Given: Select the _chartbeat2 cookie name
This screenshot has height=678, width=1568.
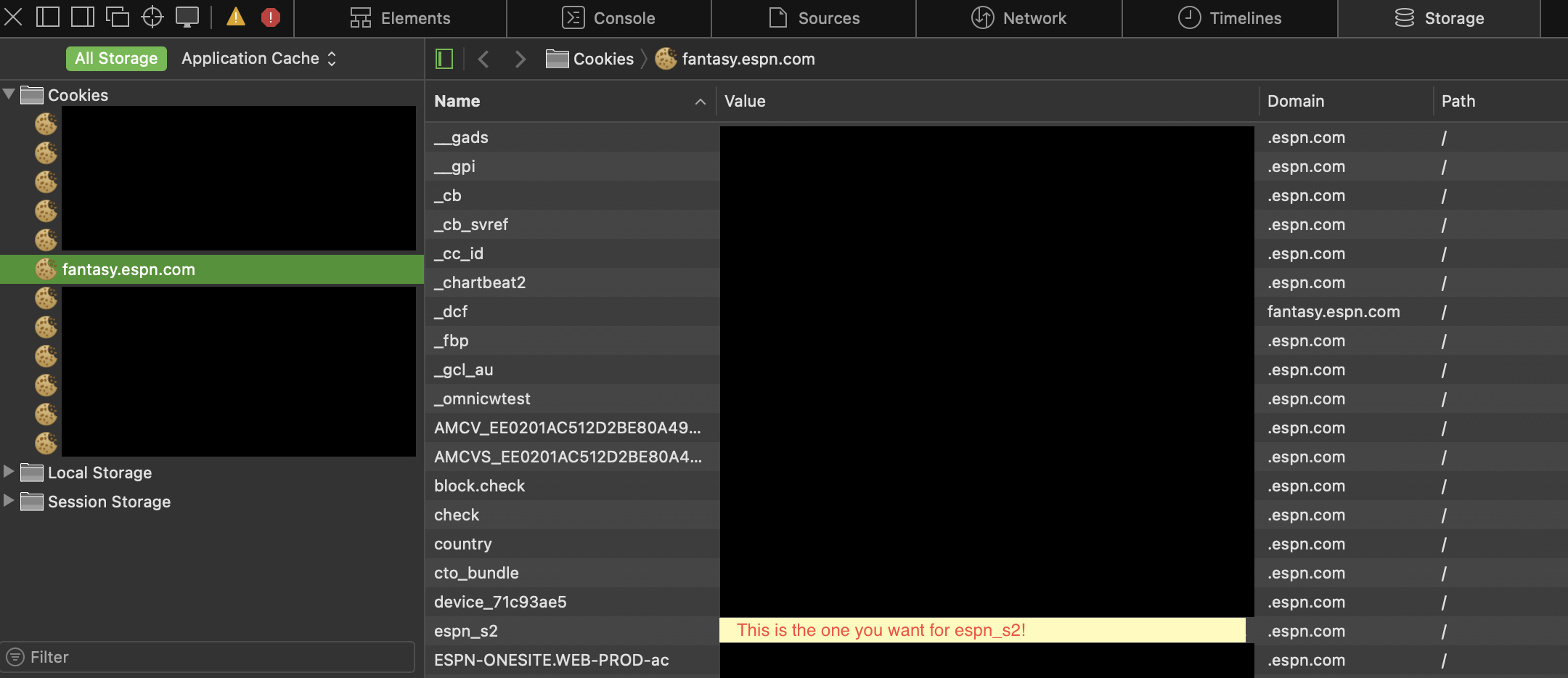Looking at the screenshot, I should [x=480, y=282].
